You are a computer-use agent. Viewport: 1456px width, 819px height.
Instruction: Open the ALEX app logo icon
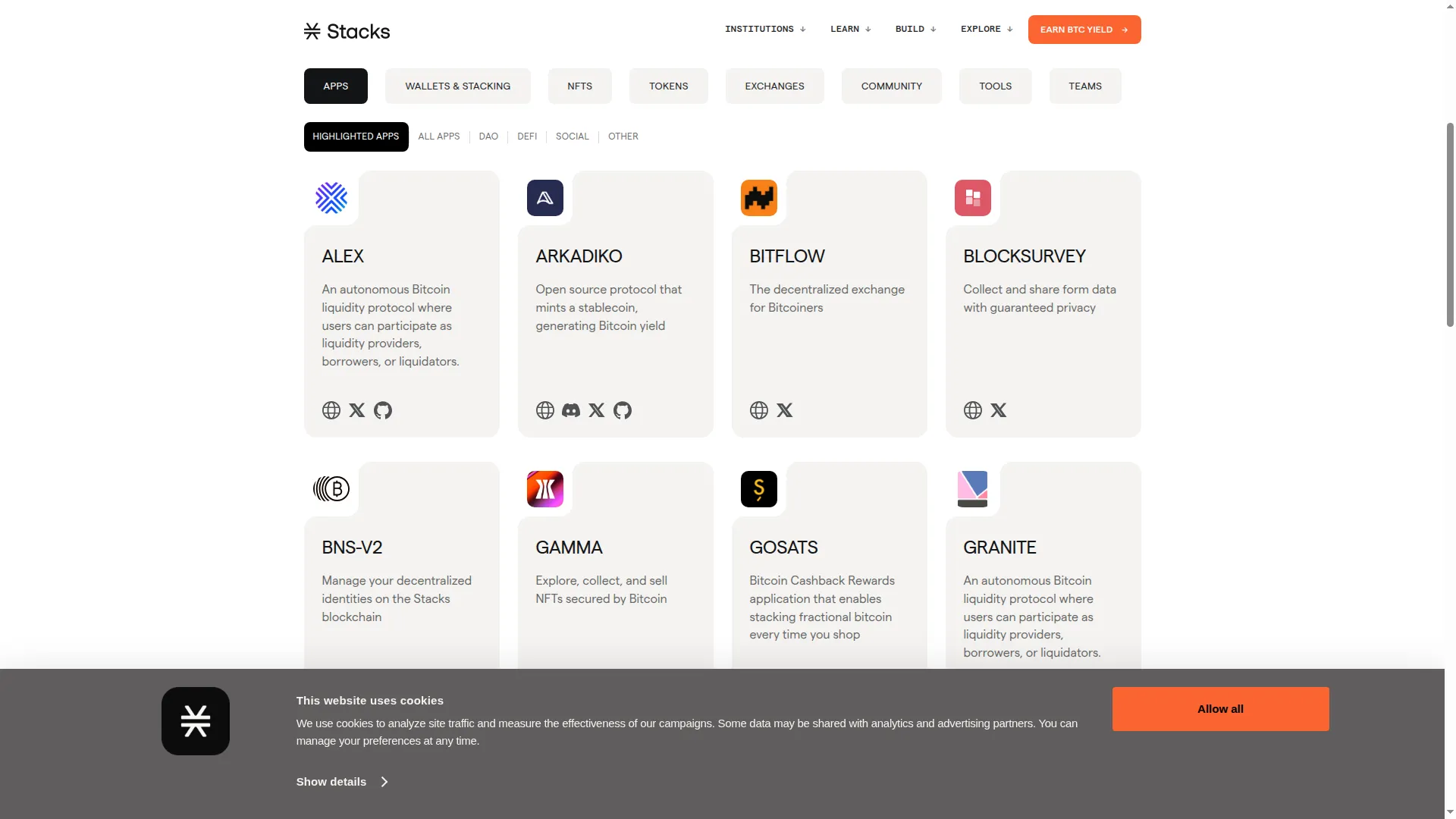tap(331, 198)
